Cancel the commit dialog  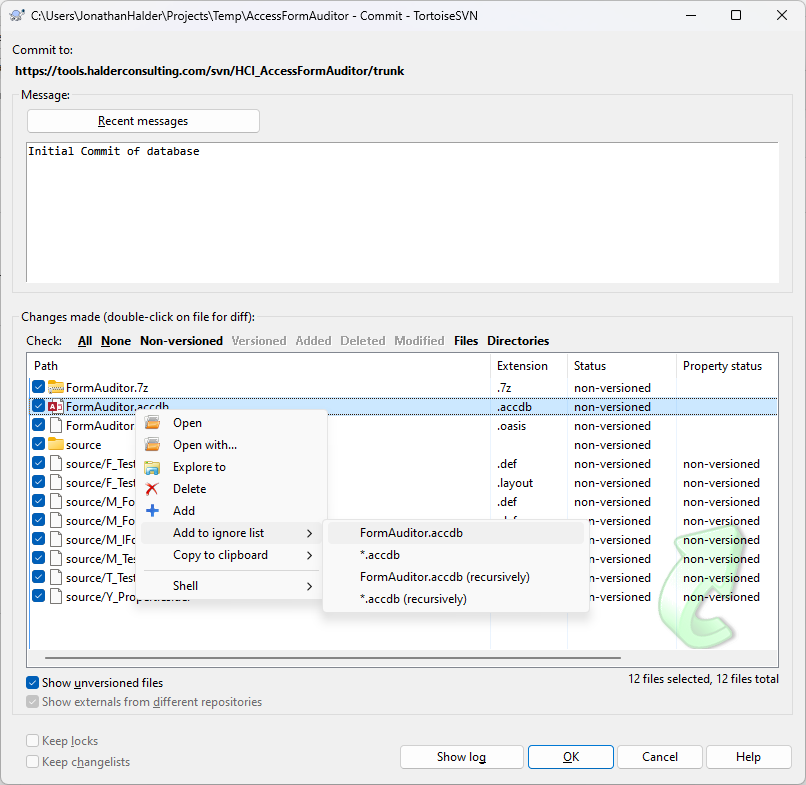click(660, 757)
